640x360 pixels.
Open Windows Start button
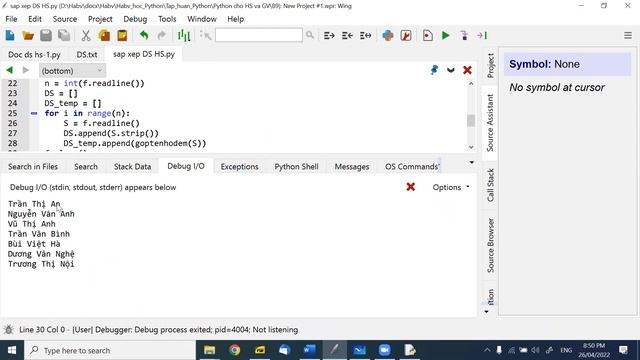[x=12, y=350]
